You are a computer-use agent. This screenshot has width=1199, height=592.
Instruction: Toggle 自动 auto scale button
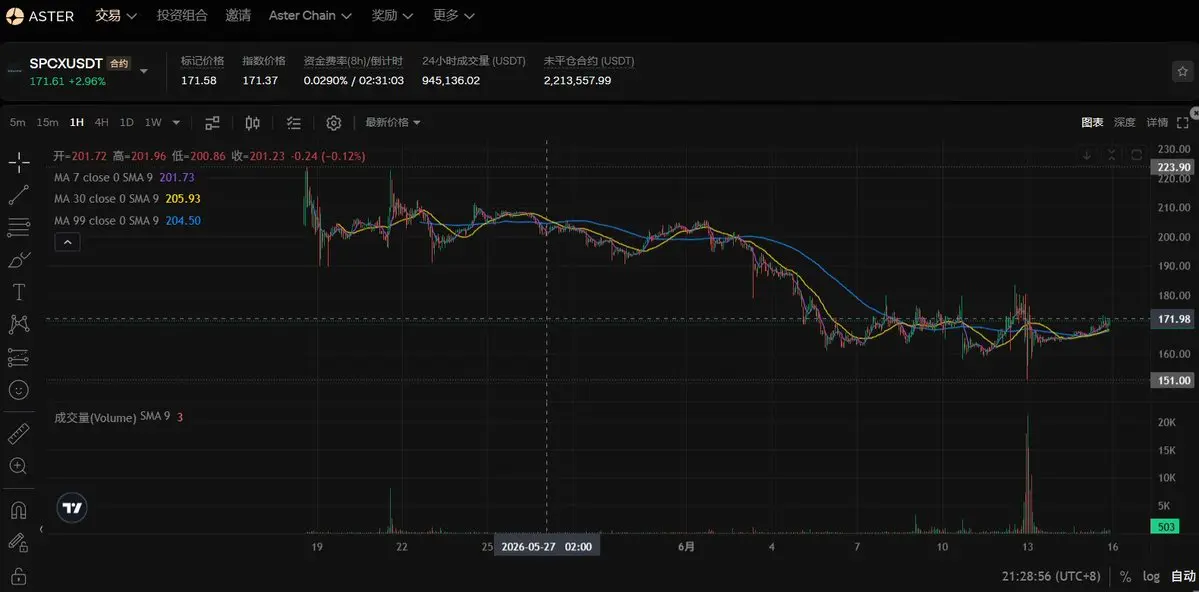[x=1183, y=576]
